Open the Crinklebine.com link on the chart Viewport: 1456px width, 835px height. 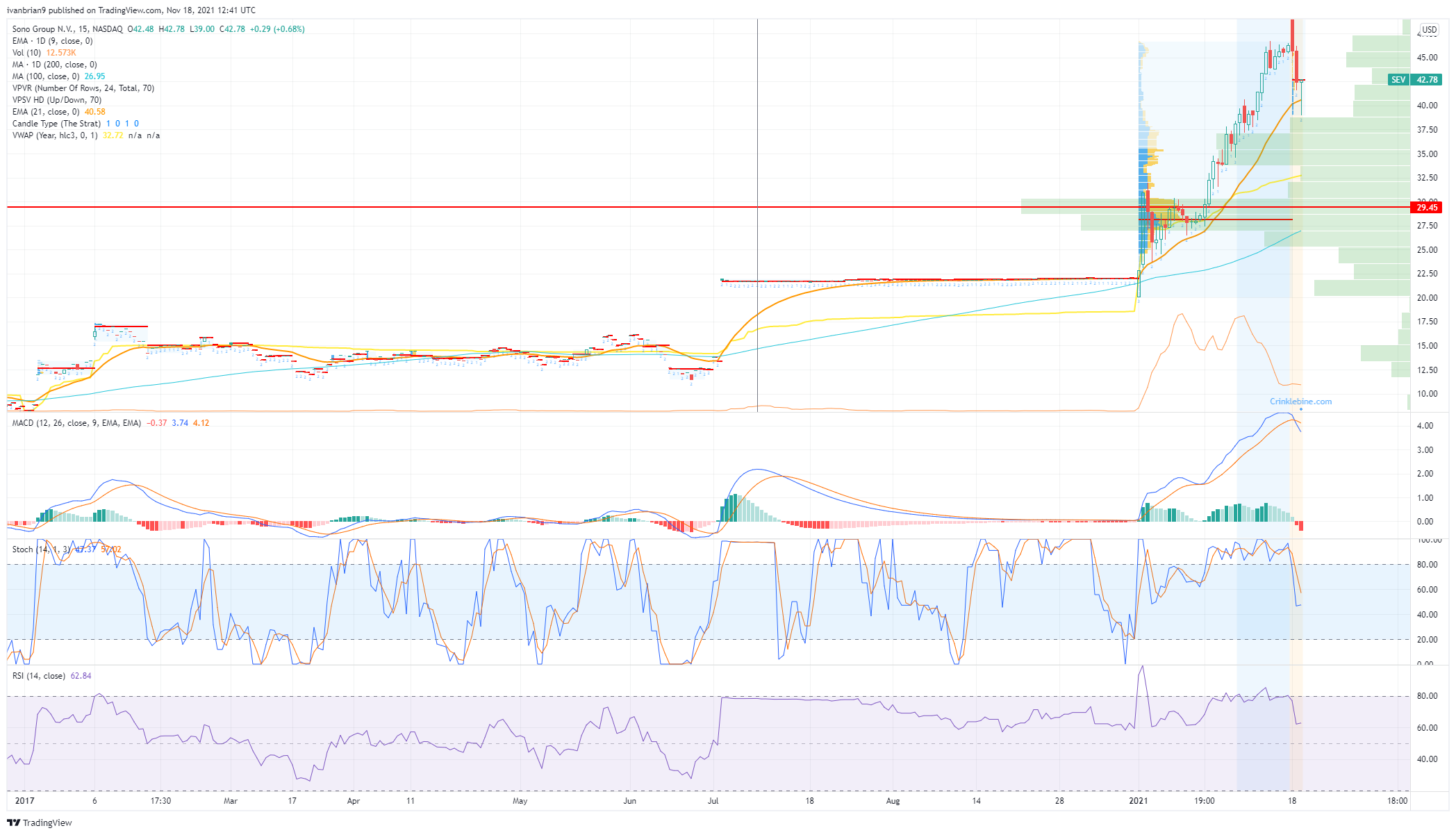coord(1300,402)
